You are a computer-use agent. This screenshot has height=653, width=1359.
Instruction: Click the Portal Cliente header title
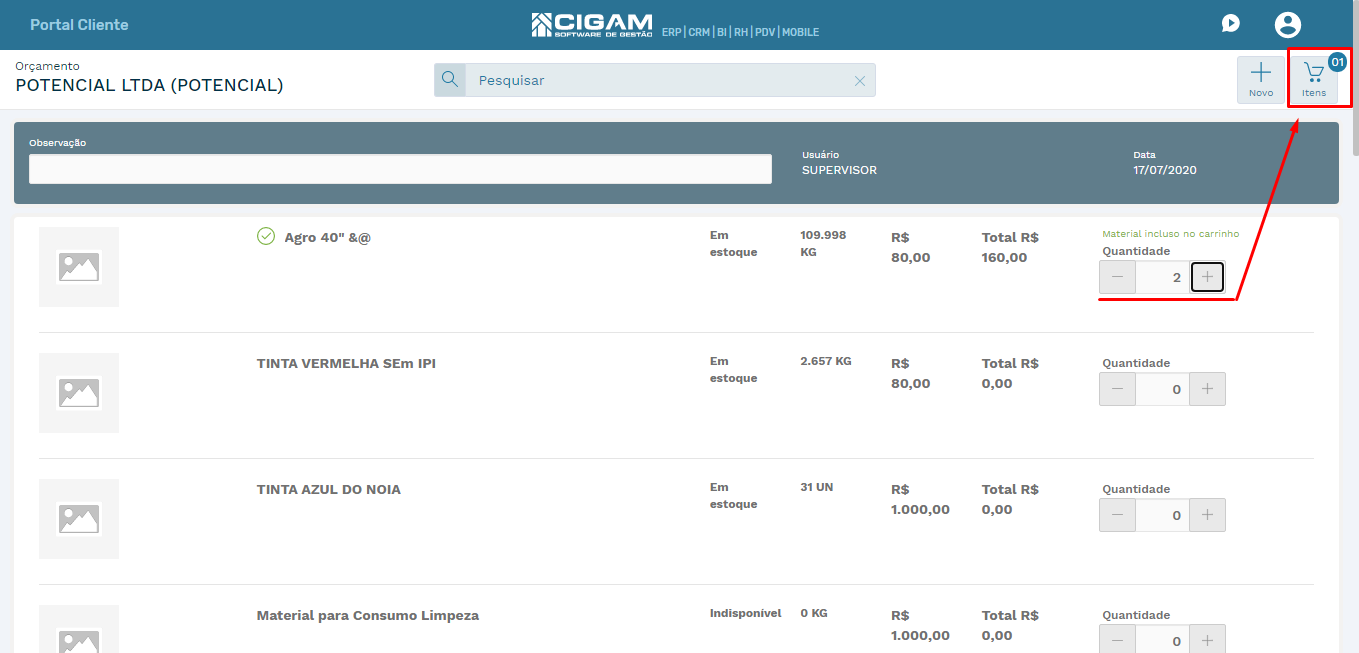tap(79, 24)
